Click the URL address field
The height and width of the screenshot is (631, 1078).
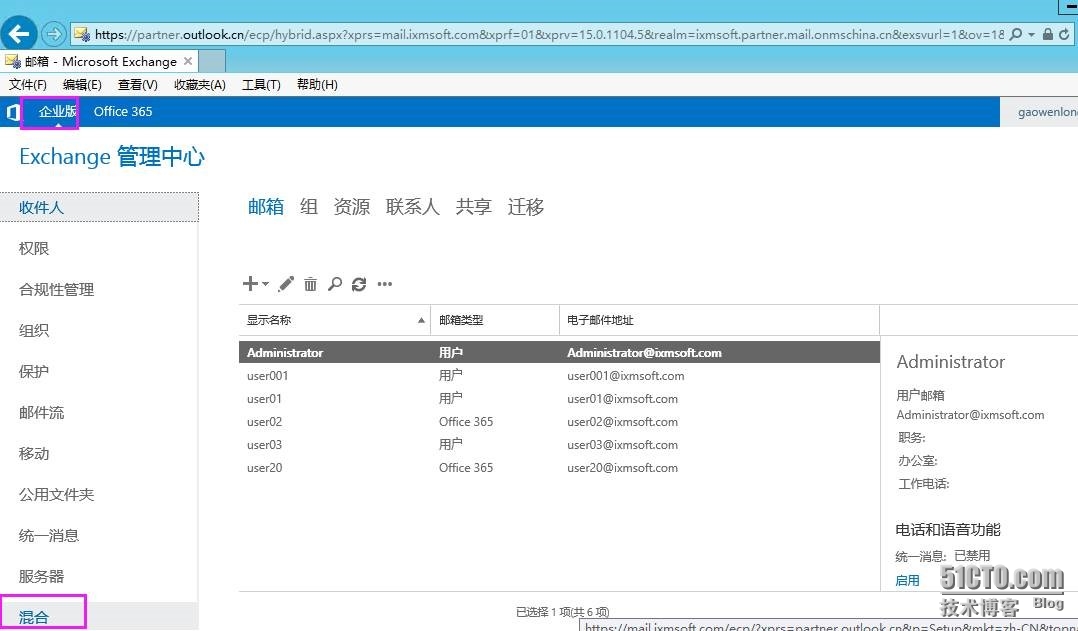coord(547,34)
